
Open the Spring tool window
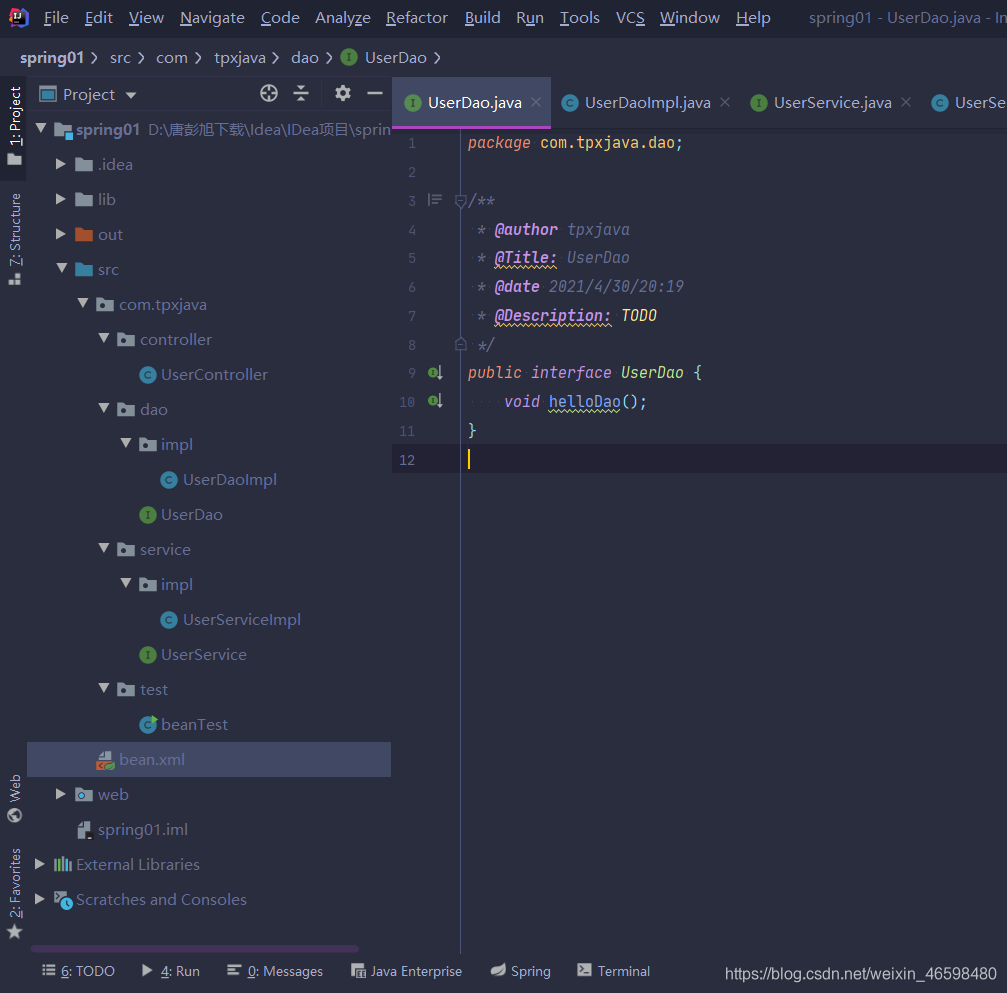point(520,971)
